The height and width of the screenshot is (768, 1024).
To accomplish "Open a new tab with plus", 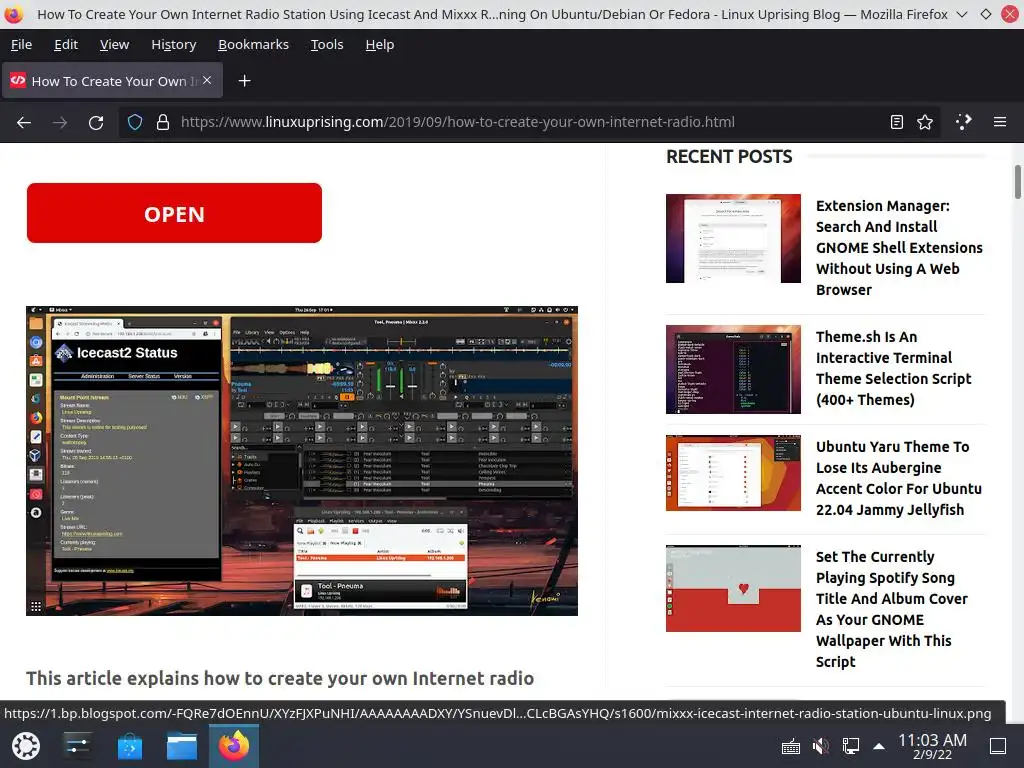I will (x=244, y=80).
